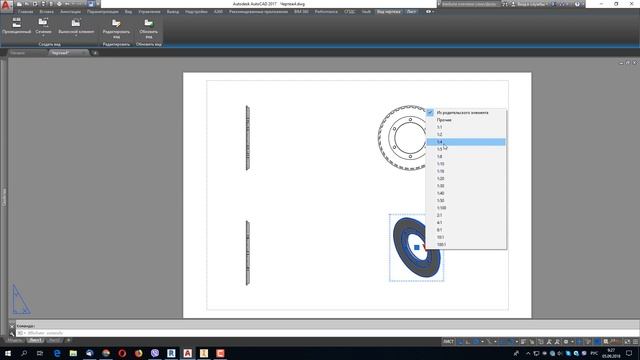
Task: Choose Прочие in the scale list
Action: click(x=466, y=120)
